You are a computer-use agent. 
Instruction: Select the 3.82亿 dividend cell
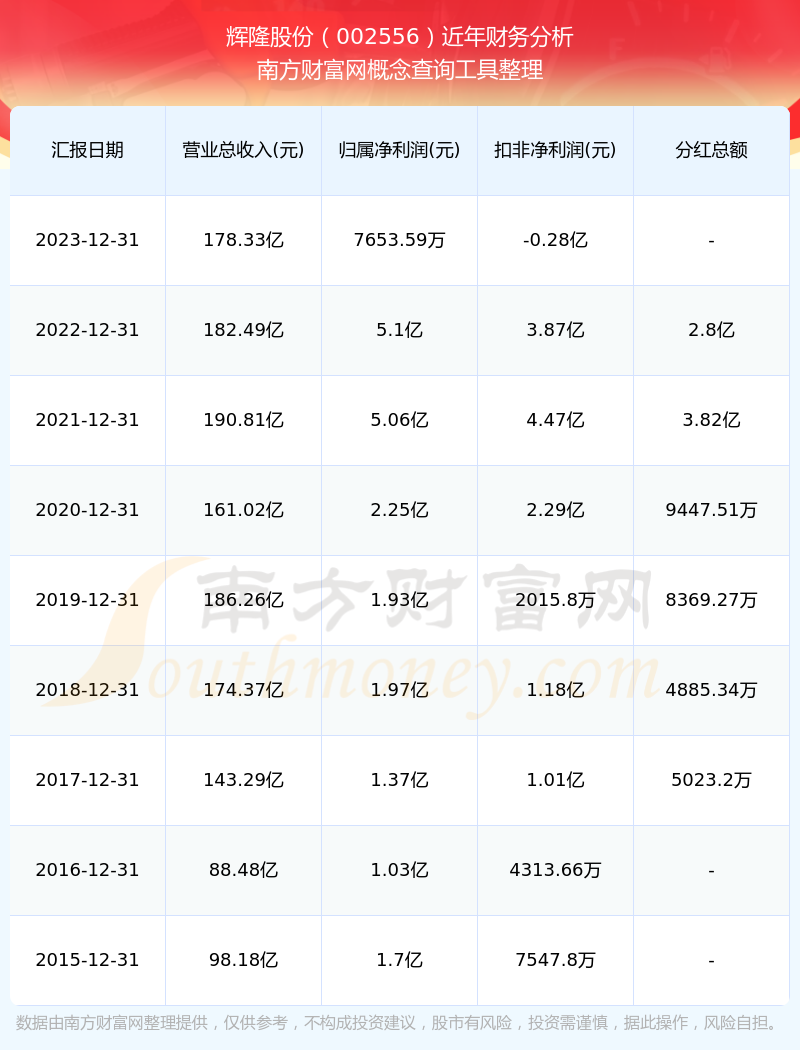[x=712, y=420]
